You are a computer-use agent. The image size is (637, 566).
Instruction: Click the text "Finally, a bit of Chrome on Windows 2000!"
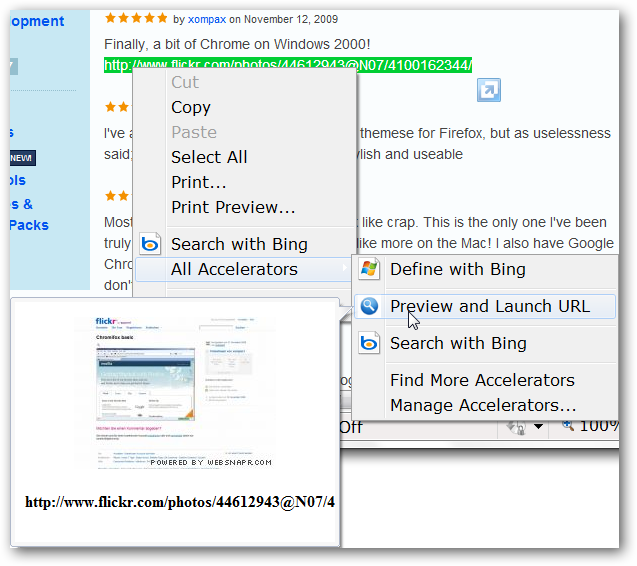point(237,44)
